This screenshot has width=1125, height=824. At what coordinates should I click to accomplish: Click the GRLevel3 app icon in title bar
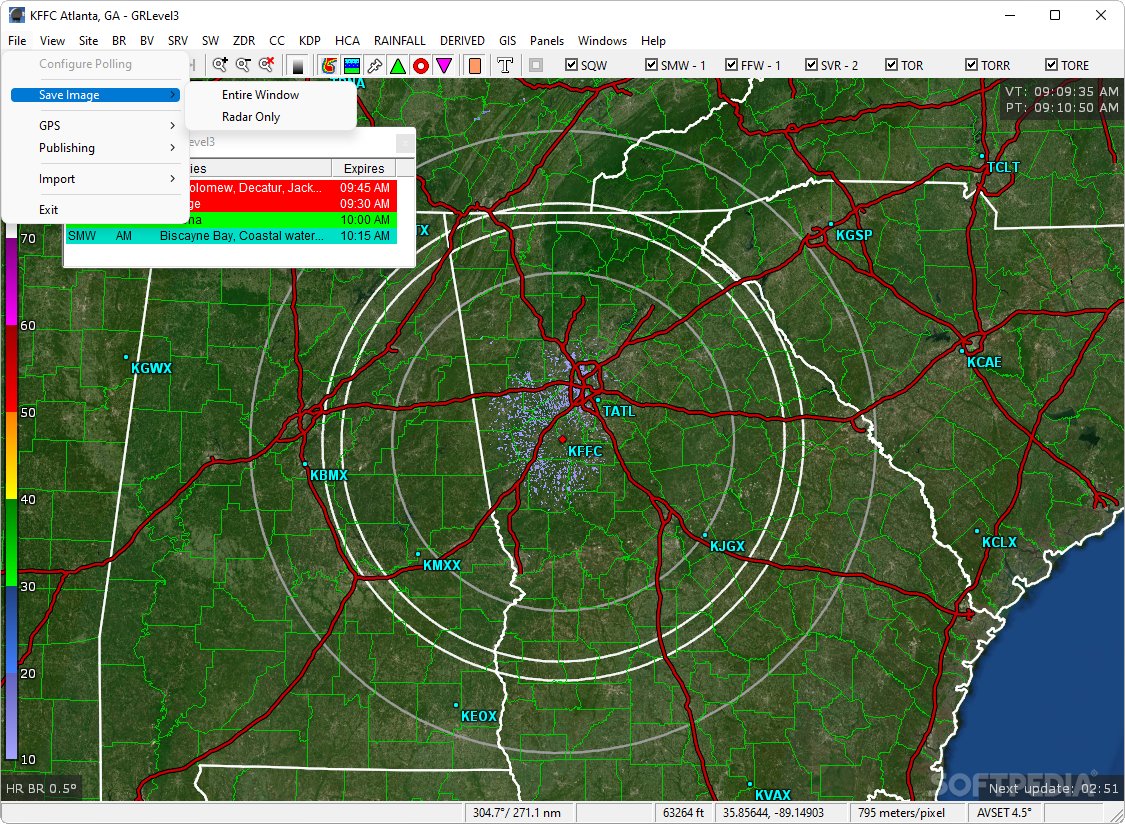[x=16, y=15]
